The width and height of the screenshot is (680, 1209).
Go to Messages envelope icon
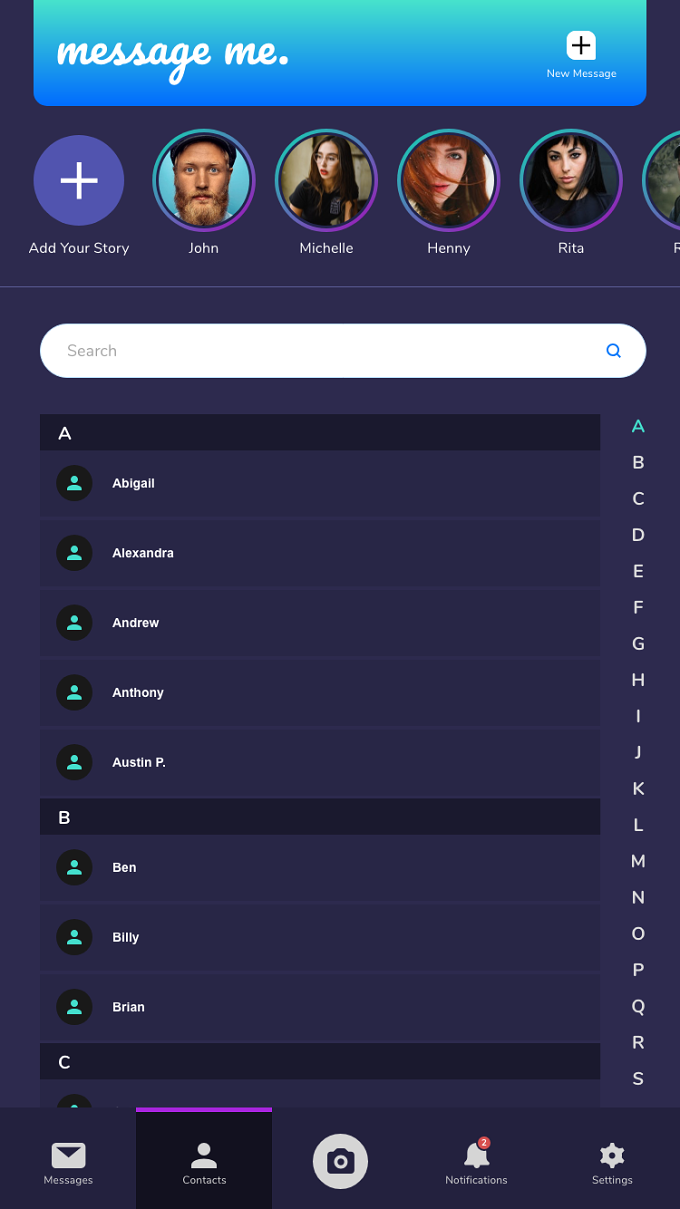(x=68, y=1155)
